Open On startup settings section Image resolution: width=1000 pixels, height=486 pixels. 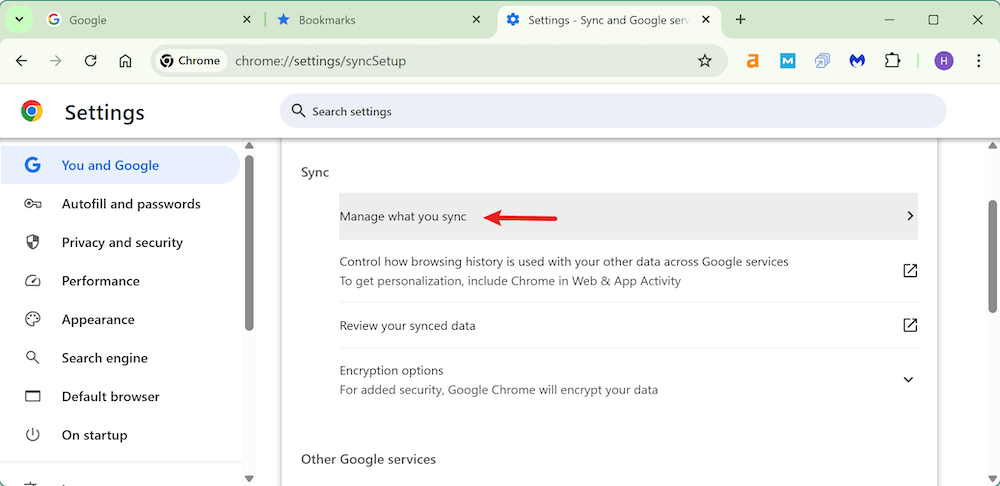pyautogui.click(x=120, y=435)
